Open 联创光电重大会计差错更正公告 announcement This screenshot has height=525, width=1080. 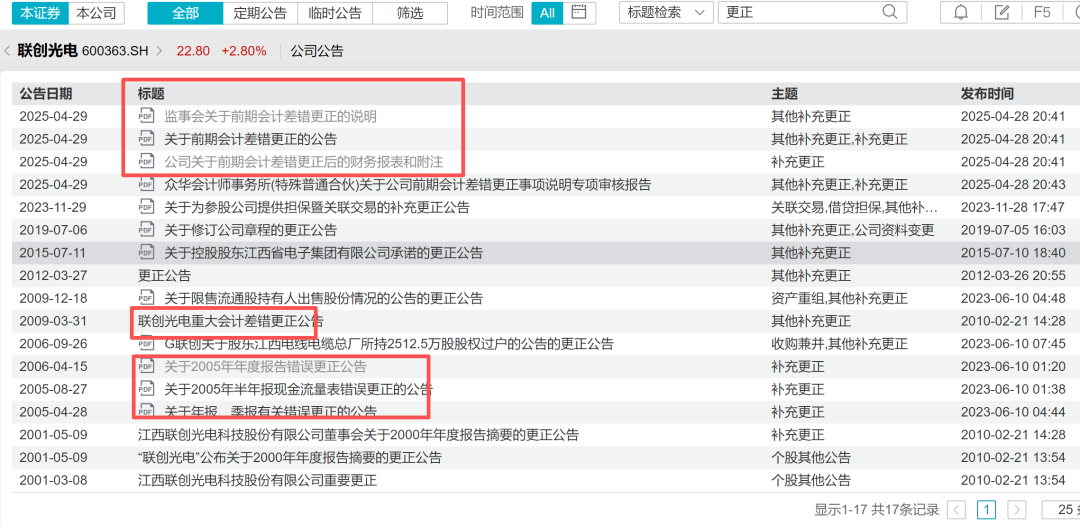click(x=231, y=321)
